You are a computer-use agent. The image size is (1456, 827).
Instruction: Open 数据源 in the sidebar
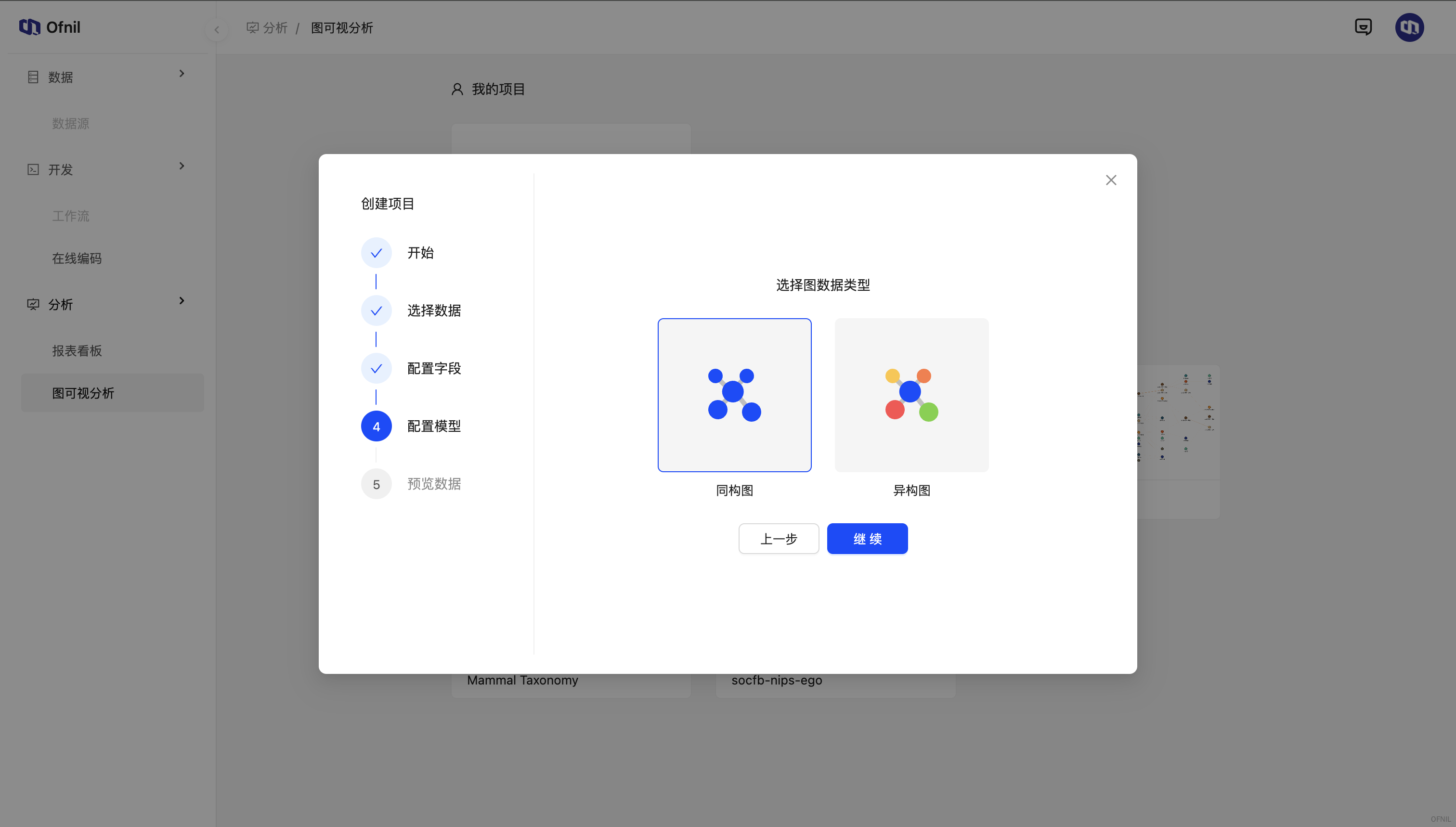pyautogui.click(x=70, y=123)
